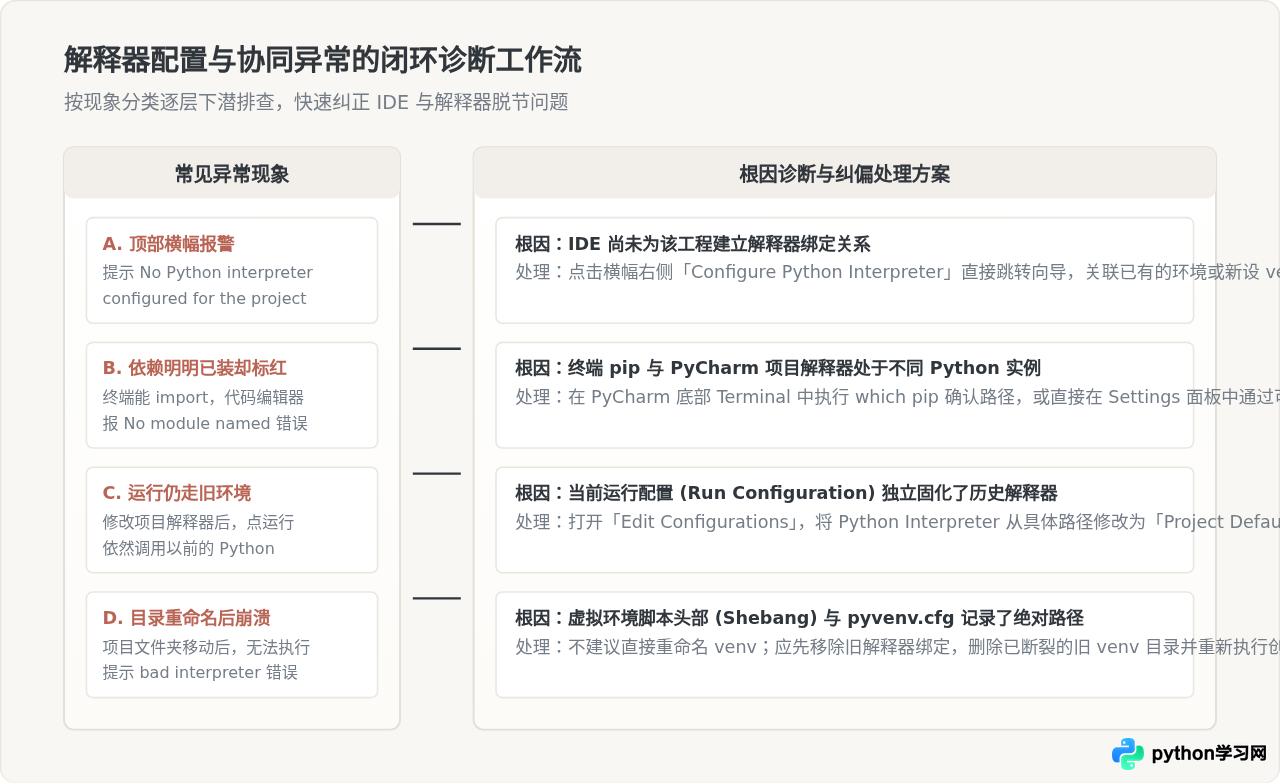Click the heading "C. 运行仍走旧环境"

pyautogui.click(x=177, y=493)
